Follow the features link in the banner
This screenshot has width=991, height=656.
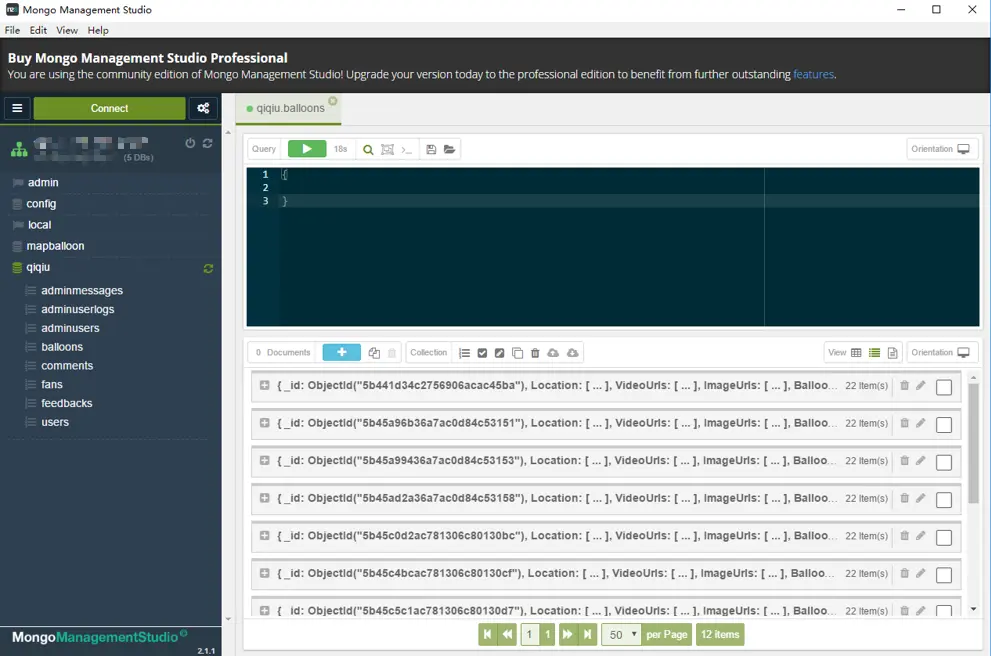tap(813, 75)
